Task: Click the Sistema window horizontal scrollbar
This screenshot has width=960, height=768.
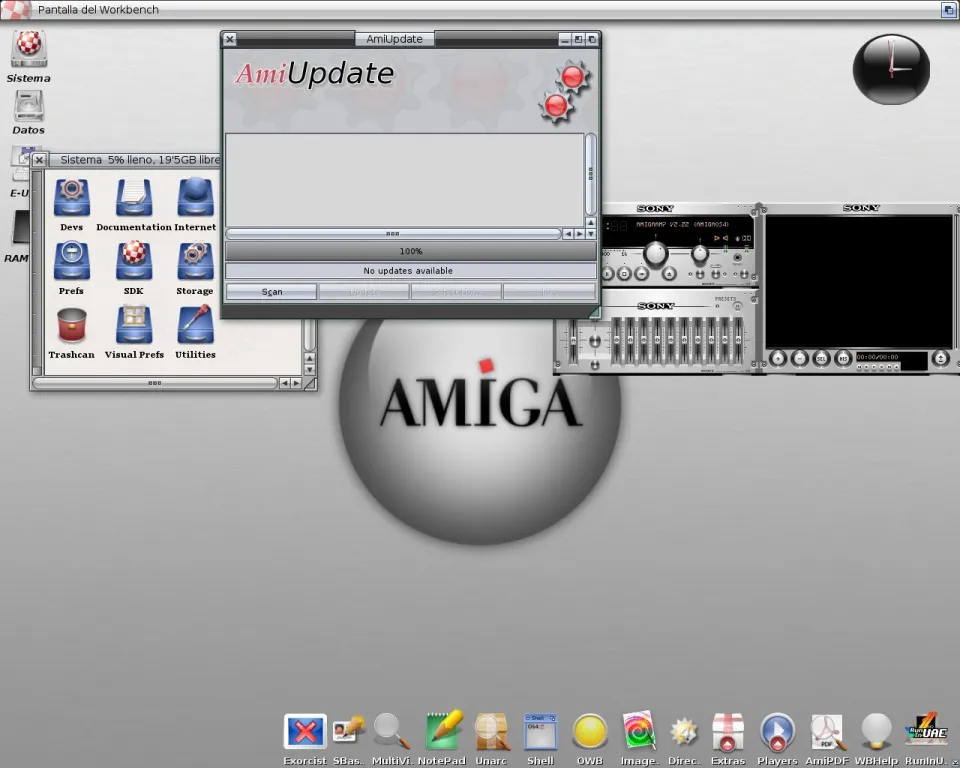Action: pos(155,383)
